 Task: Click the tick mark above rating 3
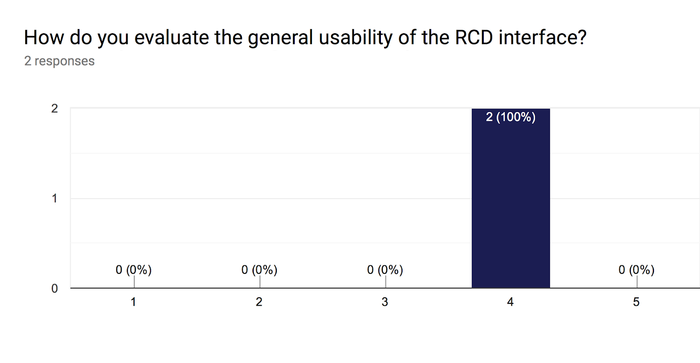[x=385, y=282]
